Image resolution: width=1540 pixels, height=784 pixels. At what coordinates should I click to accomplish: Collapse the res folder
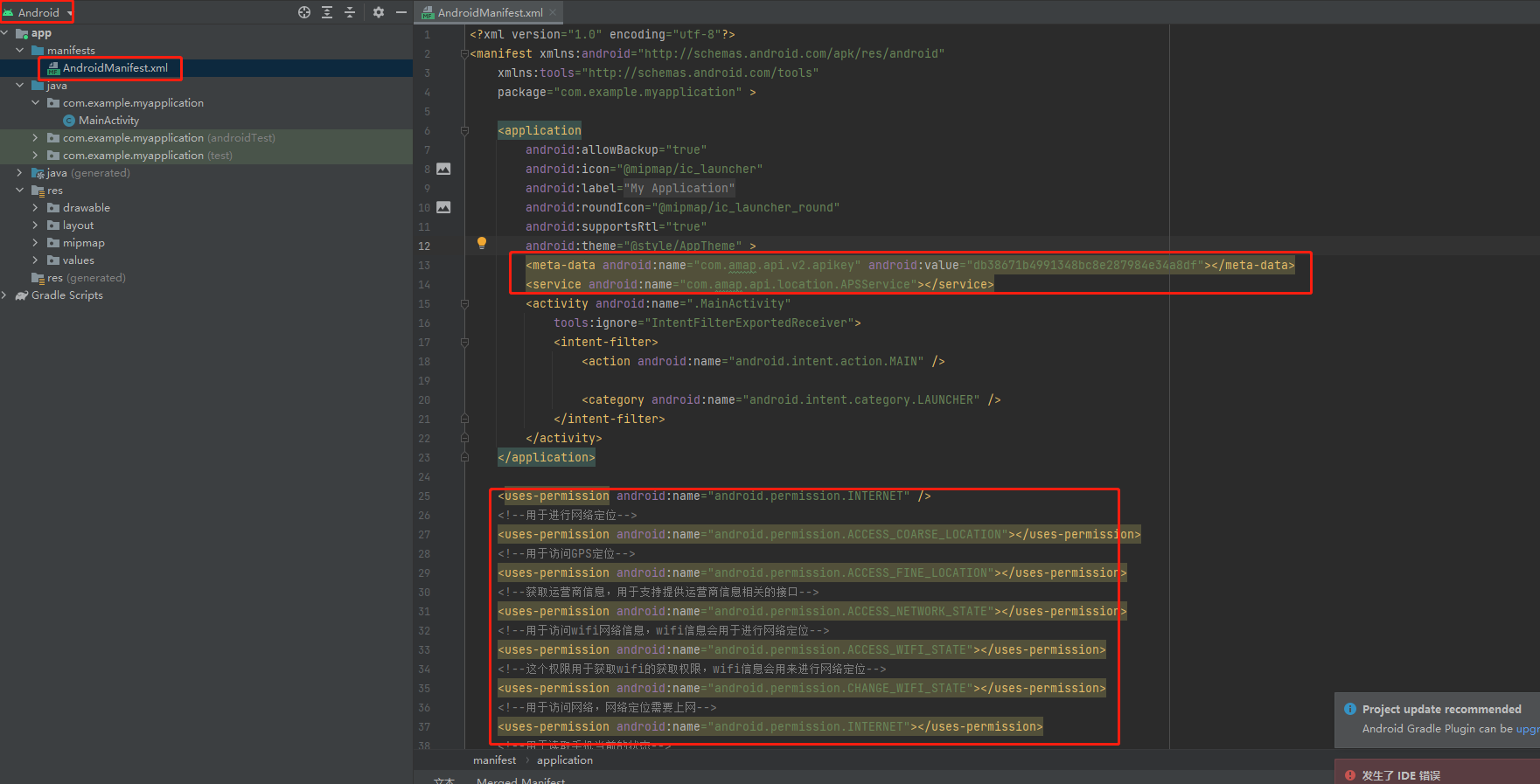click(x=20, y=191)
